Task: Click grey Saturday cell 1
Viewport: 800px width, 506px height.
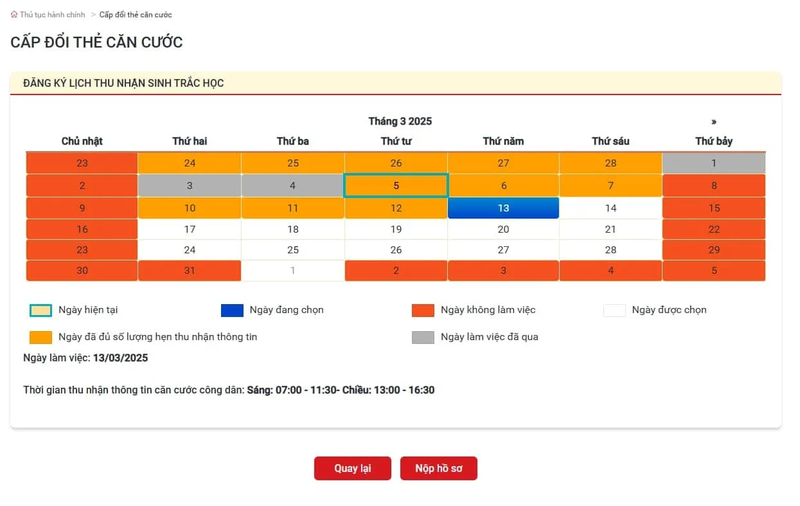Action: pyautogui.click(x=714, y=163)
